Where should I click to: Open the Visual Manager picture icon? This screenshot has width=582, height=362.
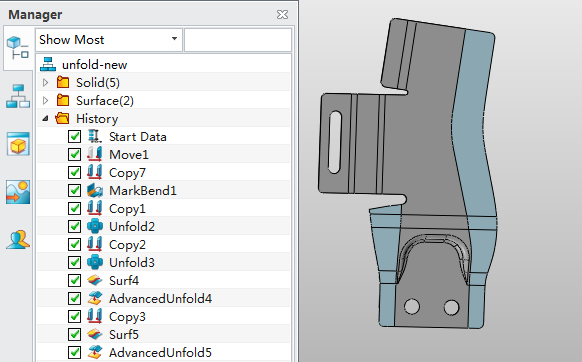point(17,192)
